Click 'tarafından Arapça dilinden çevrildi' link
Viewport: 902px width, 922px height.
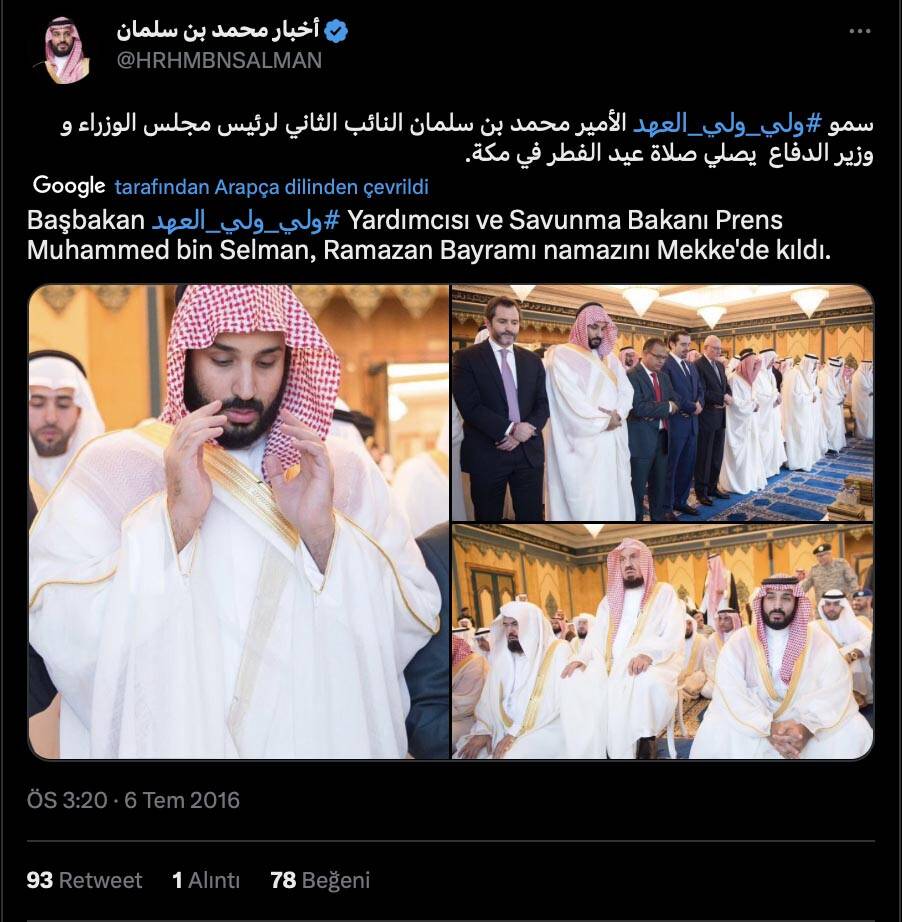272,186
